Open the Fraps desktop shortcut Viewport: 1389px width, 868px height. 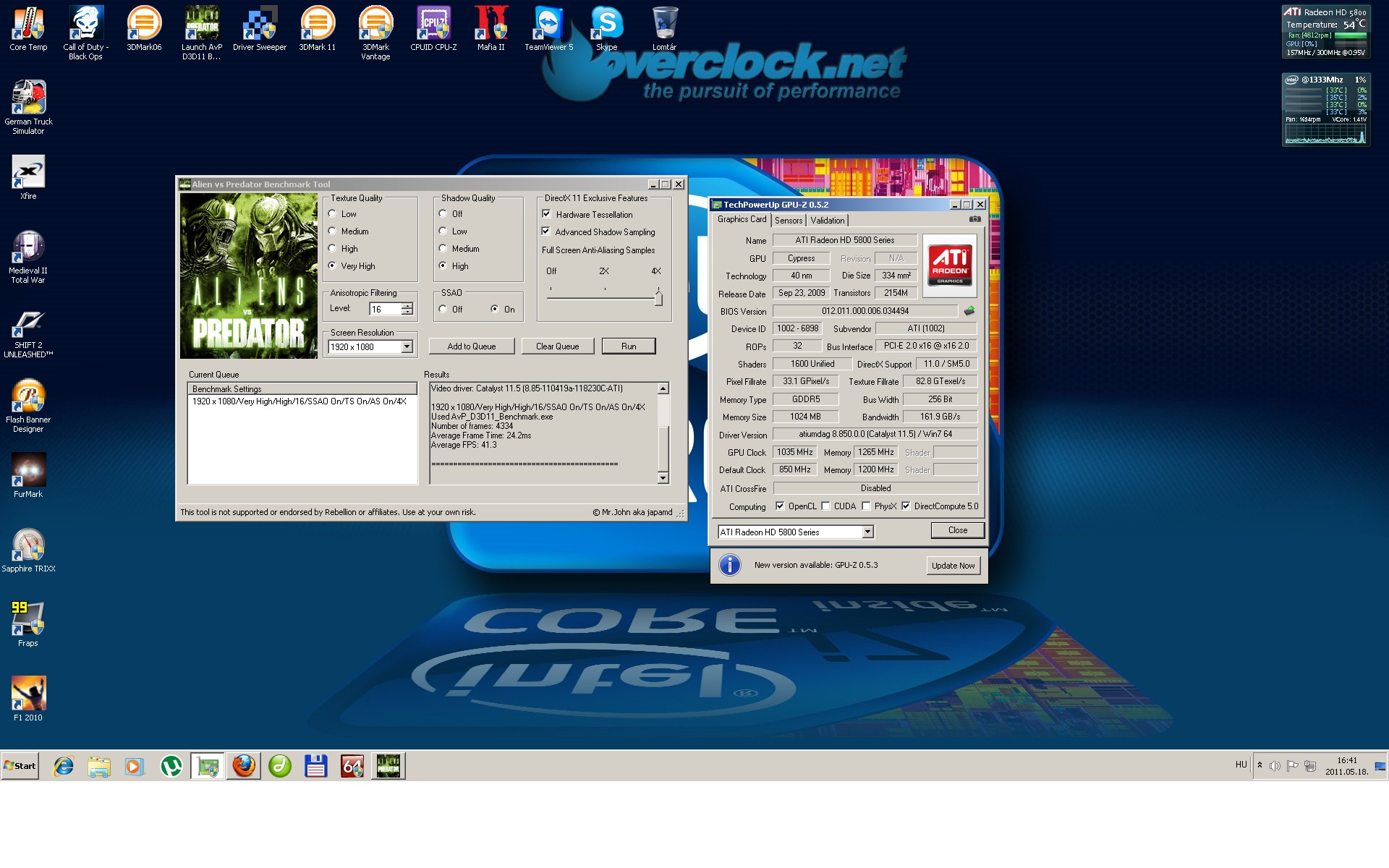pos(28,624)
